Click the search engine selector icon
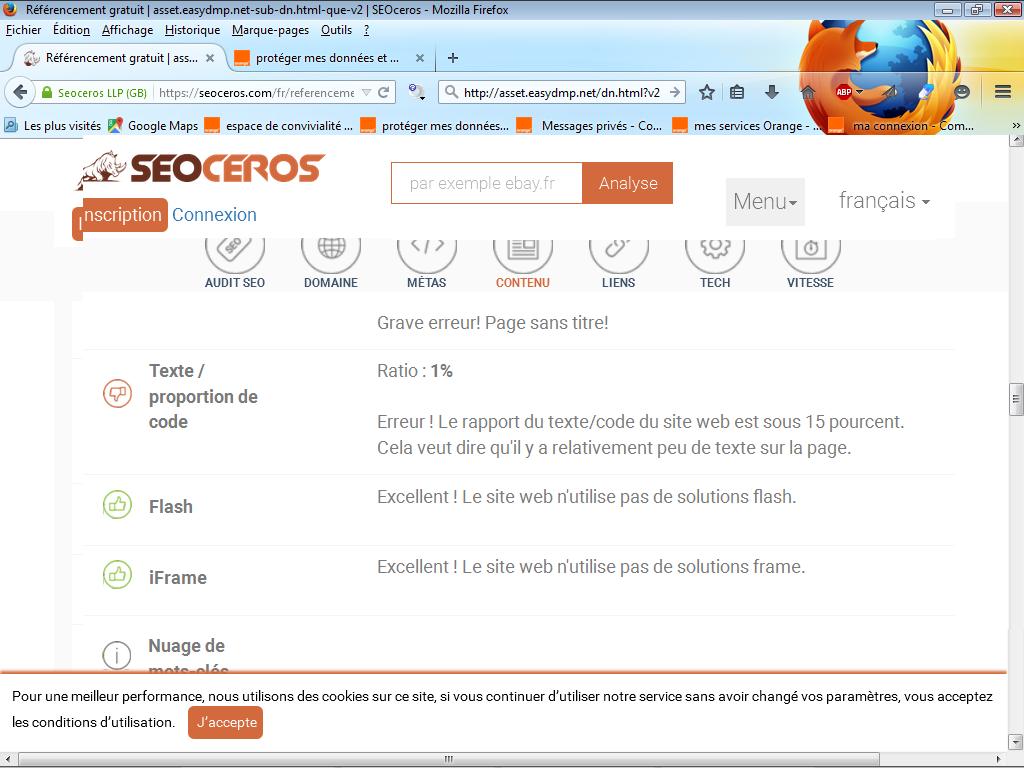The width and height of the screenshot is (1024, 768). coord(417,92)
